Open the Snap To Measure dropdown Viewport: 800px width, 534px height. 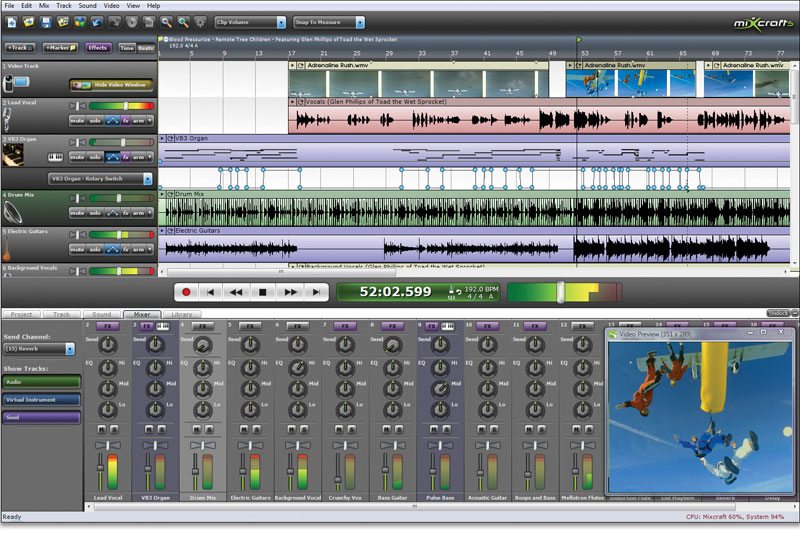(329, 21)
